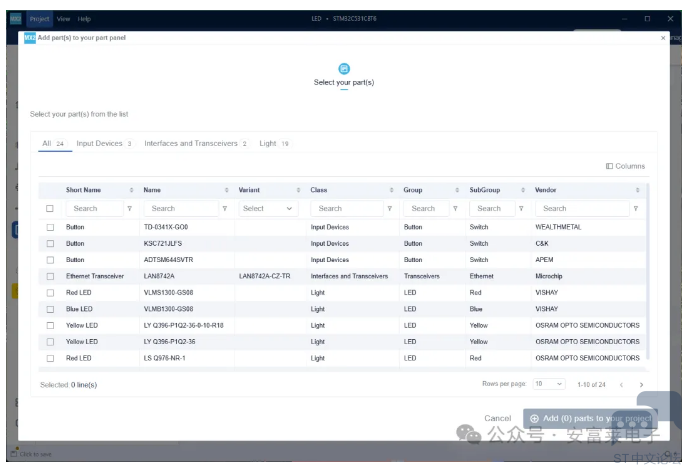Click Add parts to your project button

click(x=589, y=418)
